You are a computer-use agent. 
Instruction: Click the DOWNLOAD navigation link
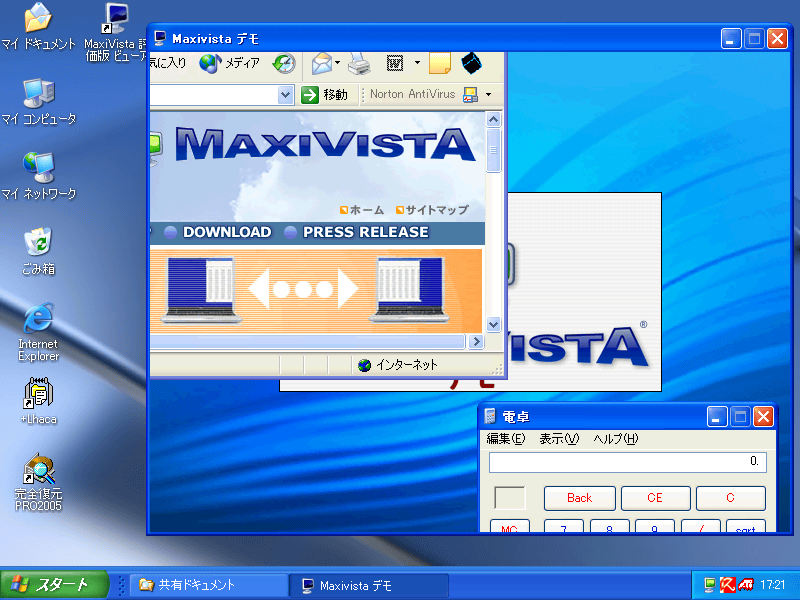click(x=227, y=232)
